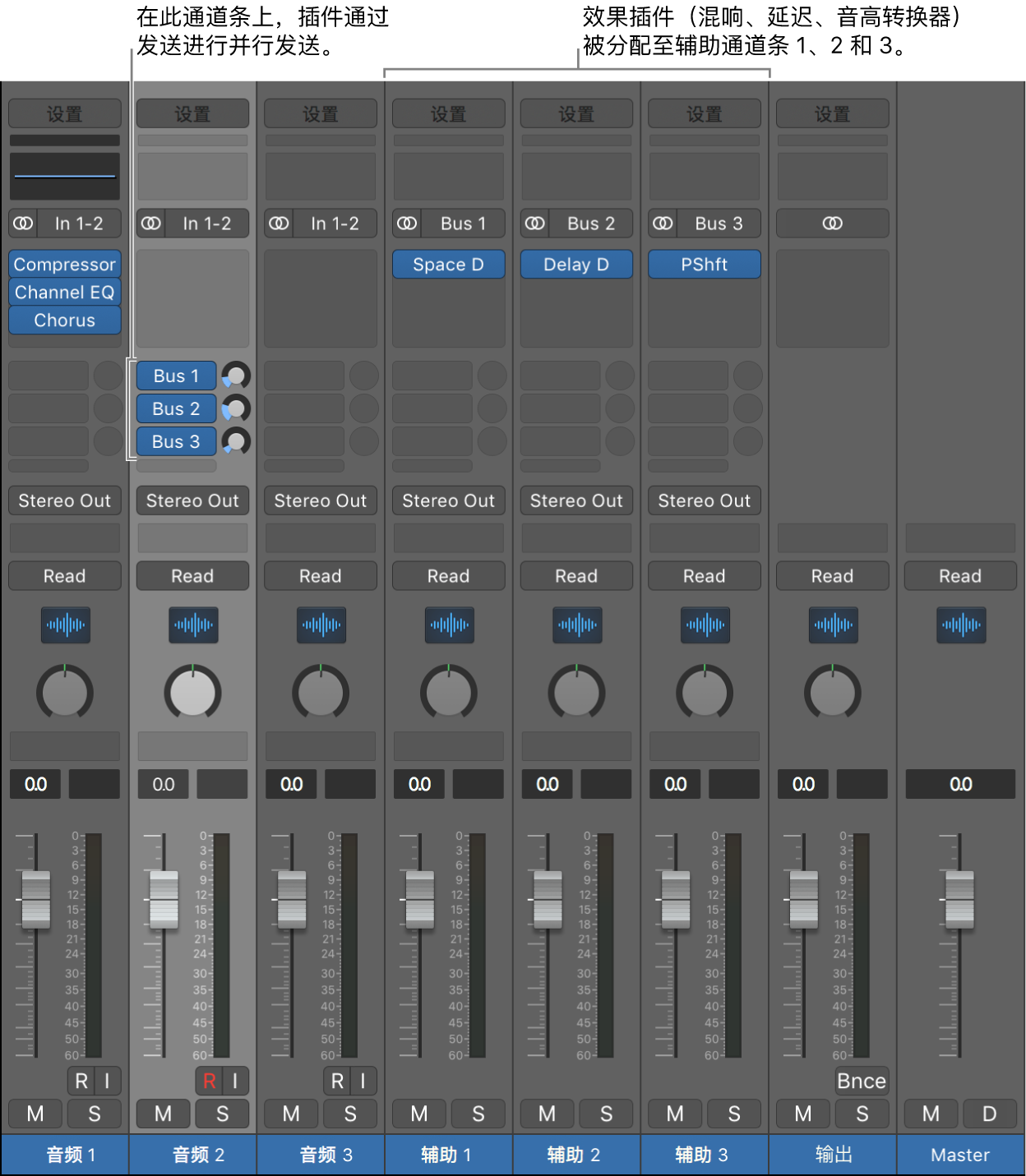Viewport: 1026px width, 1176px height.
Task: Click the pan knob on 辅助 1 channel
Action: (448, 693)
